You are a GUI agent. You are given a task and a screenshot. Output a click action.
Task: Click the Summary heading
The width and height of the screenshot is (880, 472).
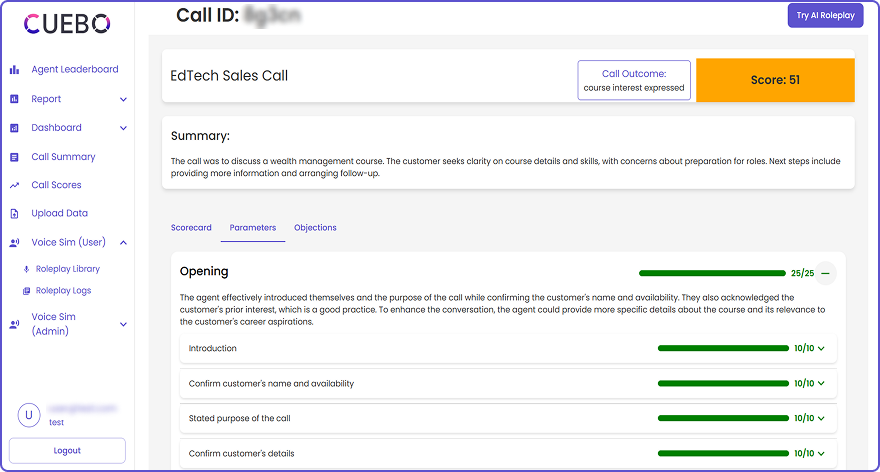[x=200, y=136]
